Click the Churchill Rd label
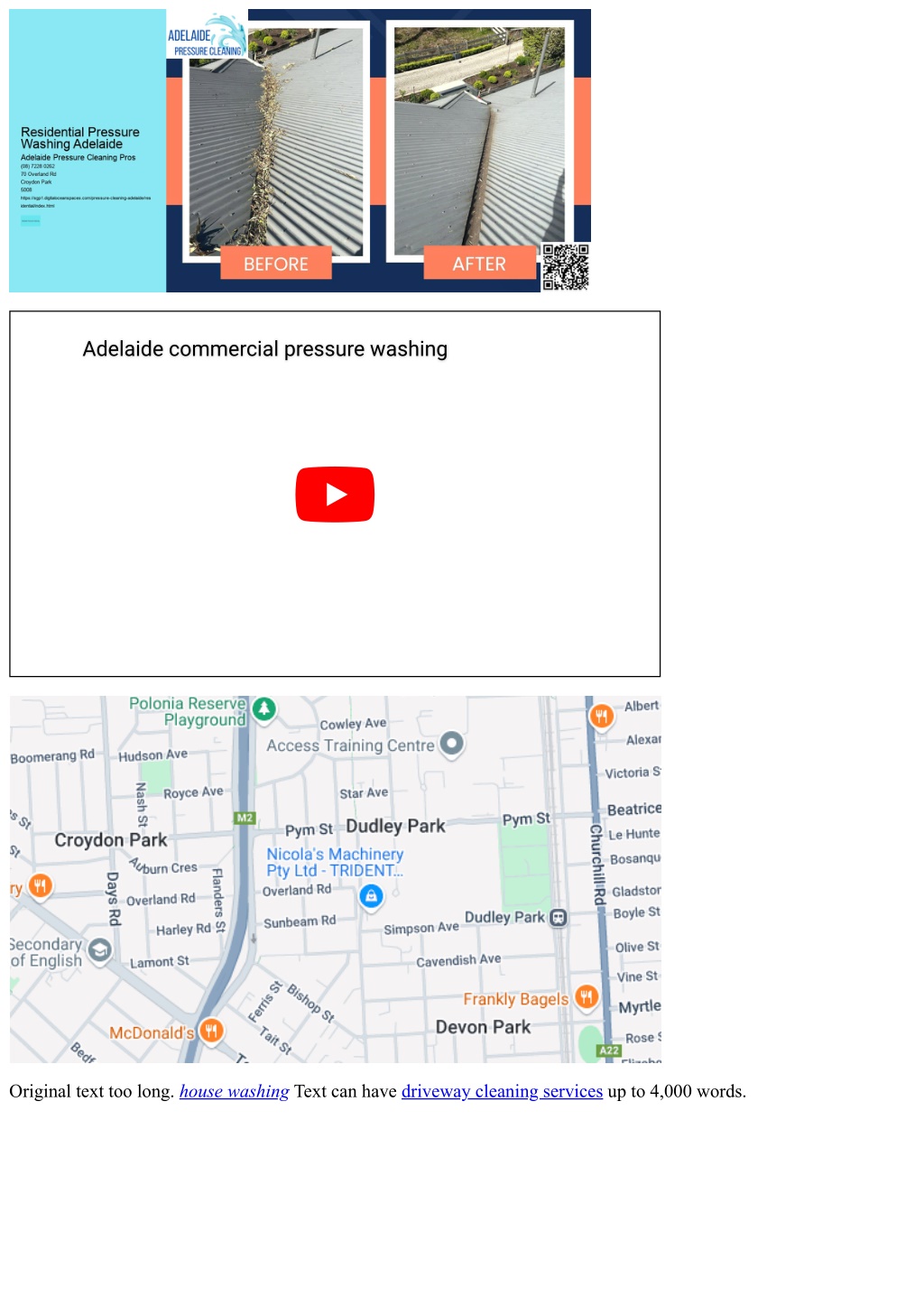This screenshot has height=1305, width=924. pos(596,865)
